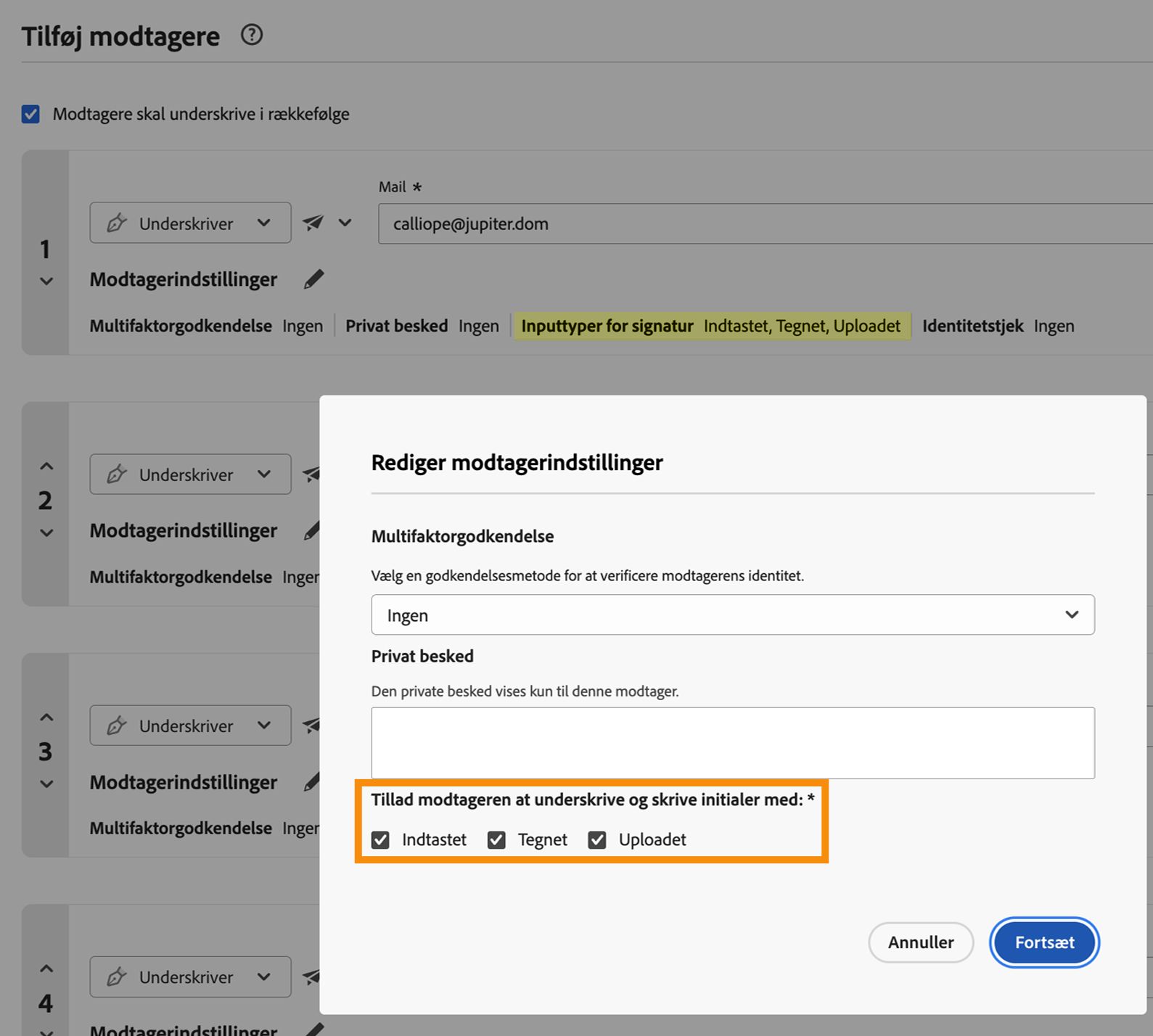Move recipient 1 down with chevron
The width and height of the screenshot is (1153, 1036).
point(46,281)
